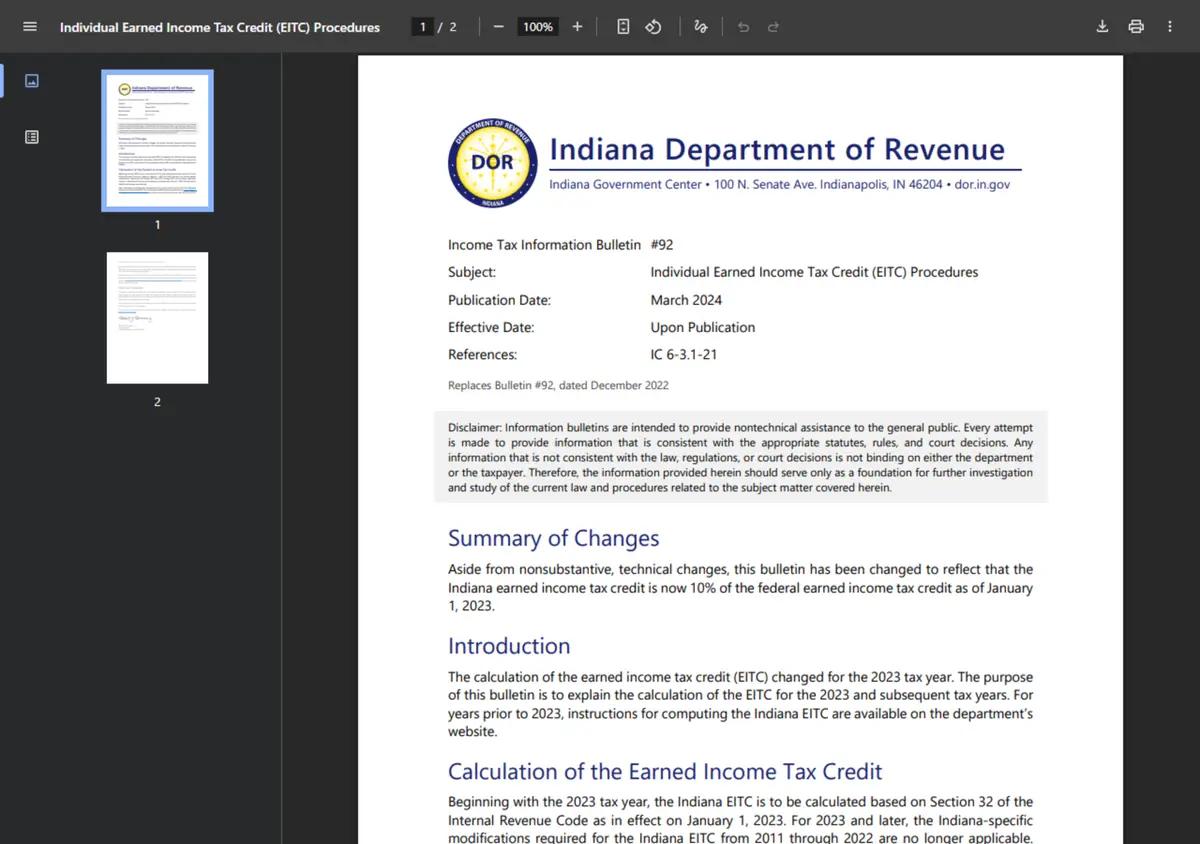The image size is (1200, 844).
Task: Click the Subject label
Action: (x=472, y=272)
